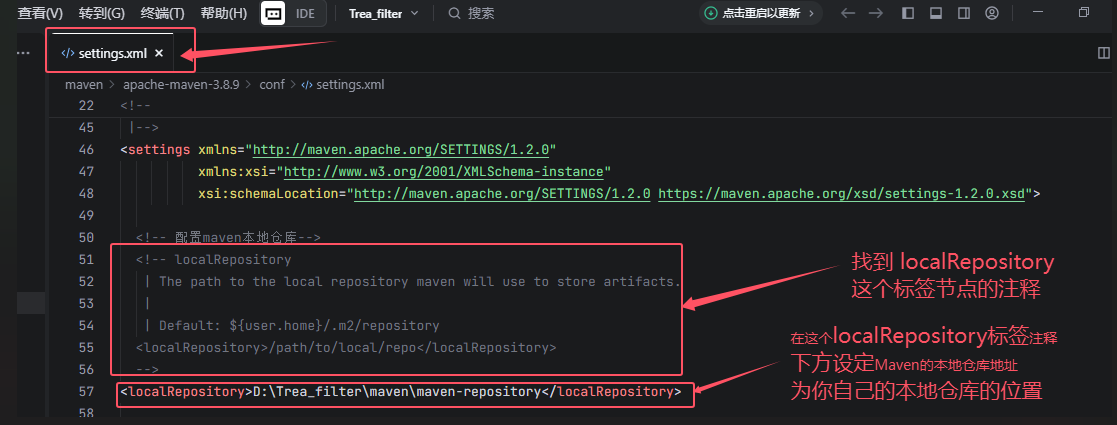The width and height of the screenshot is (1117, 425).
Task: Click the 点击重启以更新 update button
Action: (760, 14)
